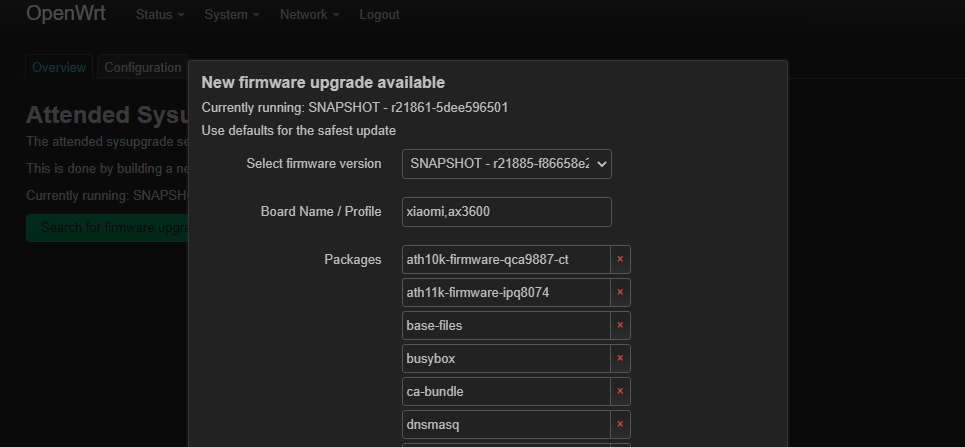This screenshot has width=965, height=447.
Task: Click the New firmware upgrade available heading
Action: (323, 83)
